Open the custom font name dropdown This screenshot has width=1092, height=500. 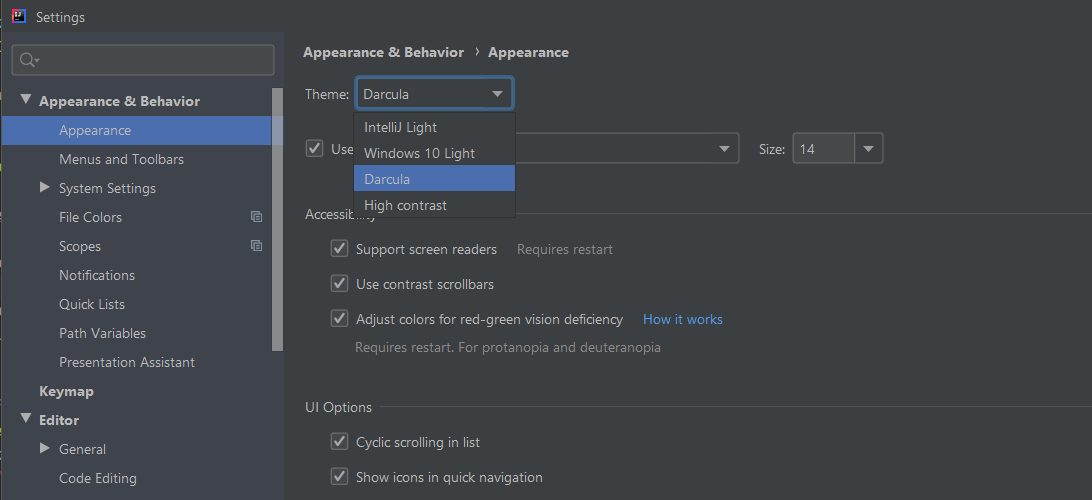[724, 148]
